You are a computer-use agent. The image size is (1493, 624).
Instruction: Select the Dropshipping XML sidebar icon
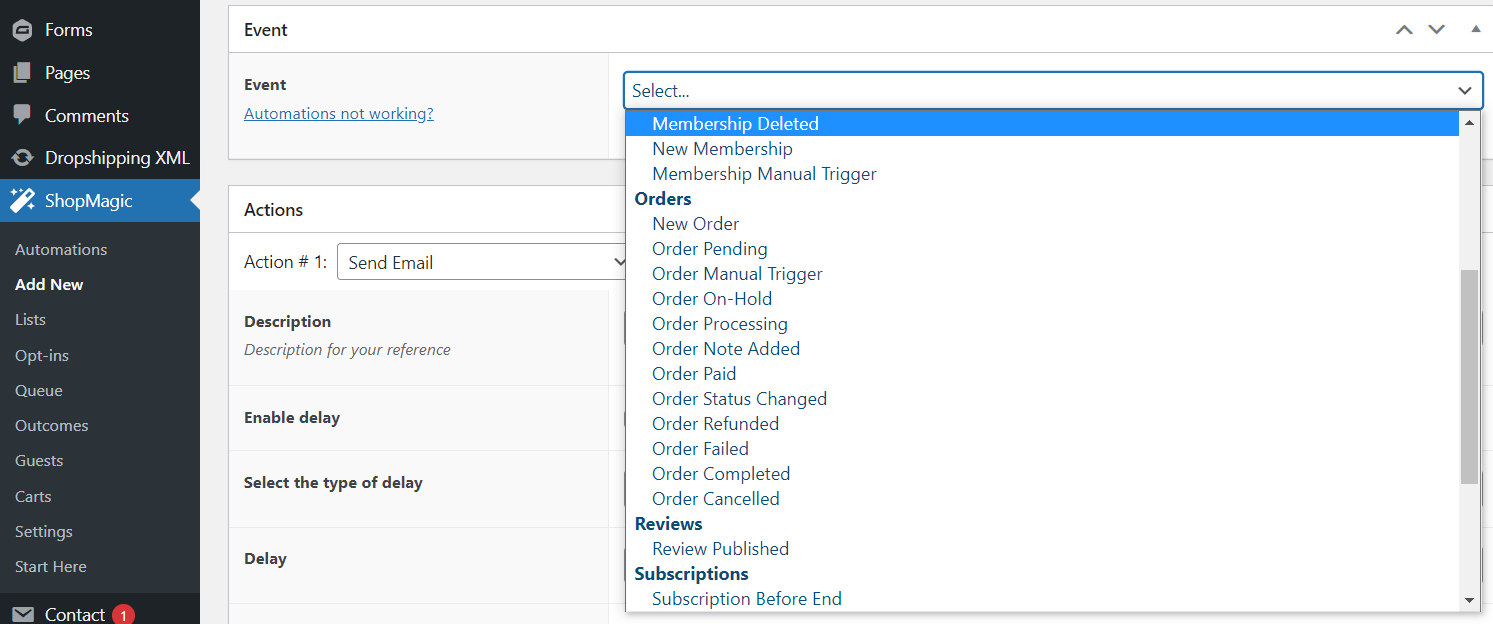(22, 157)
